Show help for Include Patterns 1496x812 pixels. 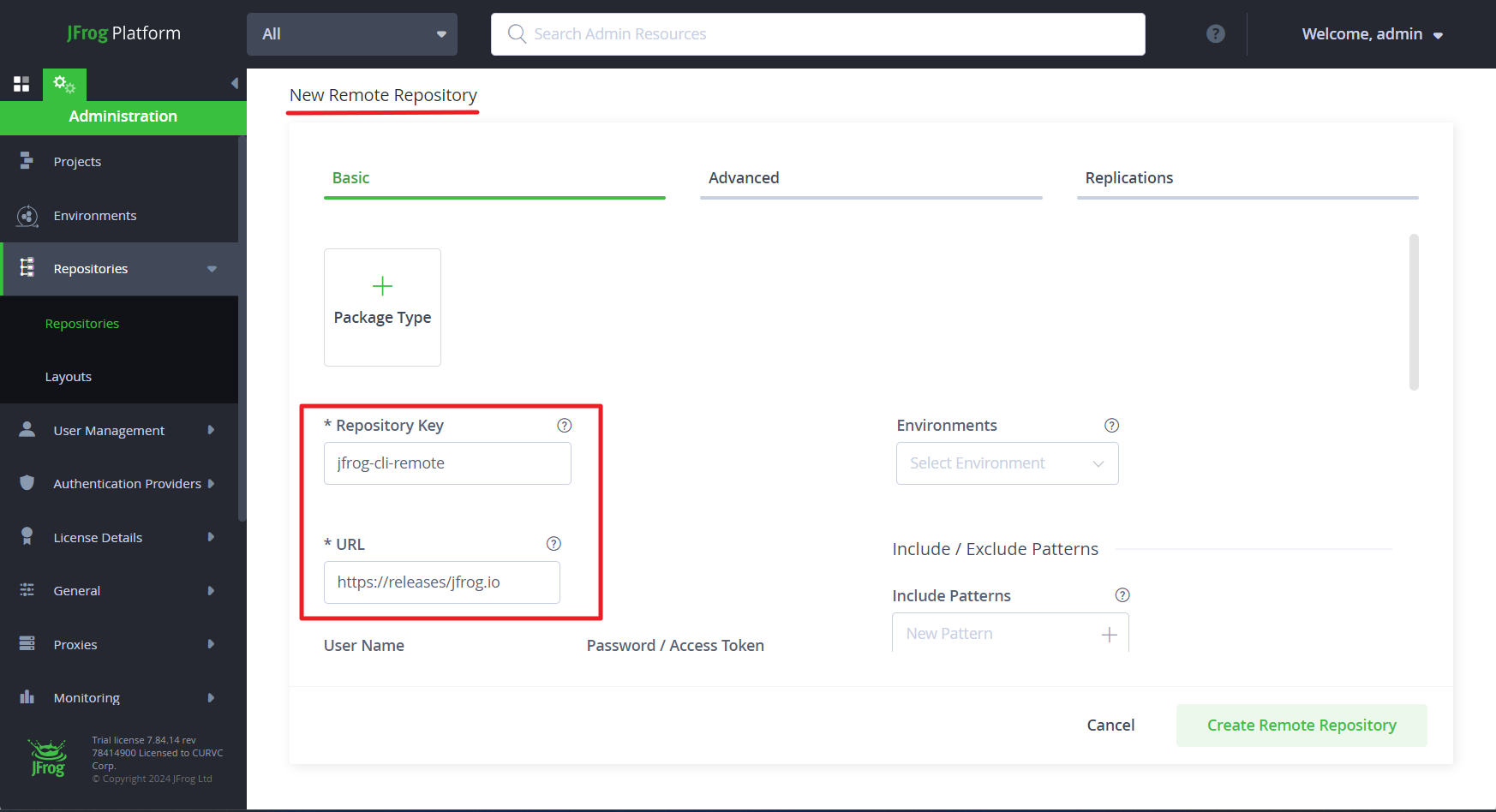pos(1122,595)
